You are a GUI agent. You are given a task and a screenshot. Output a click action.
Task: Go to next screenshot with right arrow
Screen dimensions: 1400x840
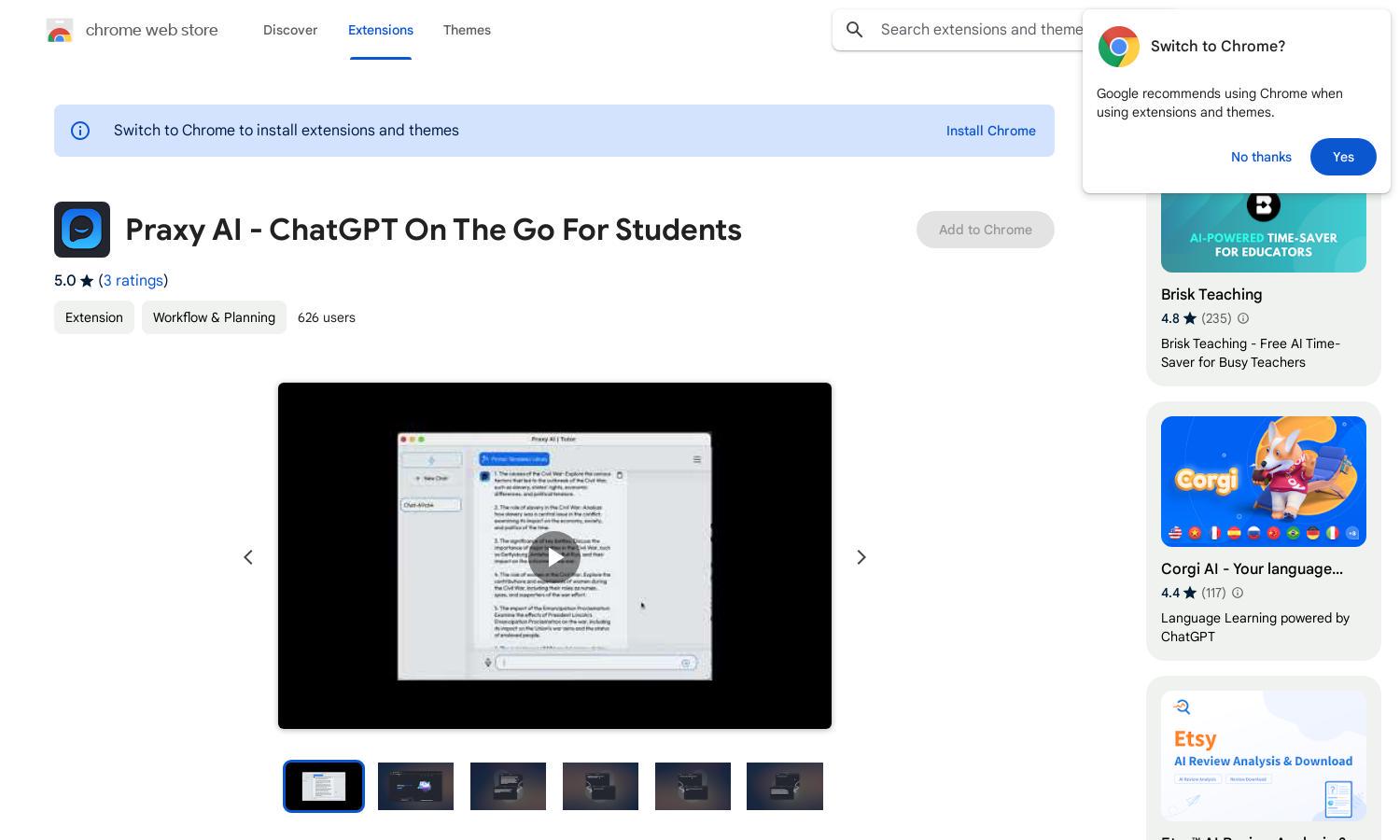coord(861,557)
